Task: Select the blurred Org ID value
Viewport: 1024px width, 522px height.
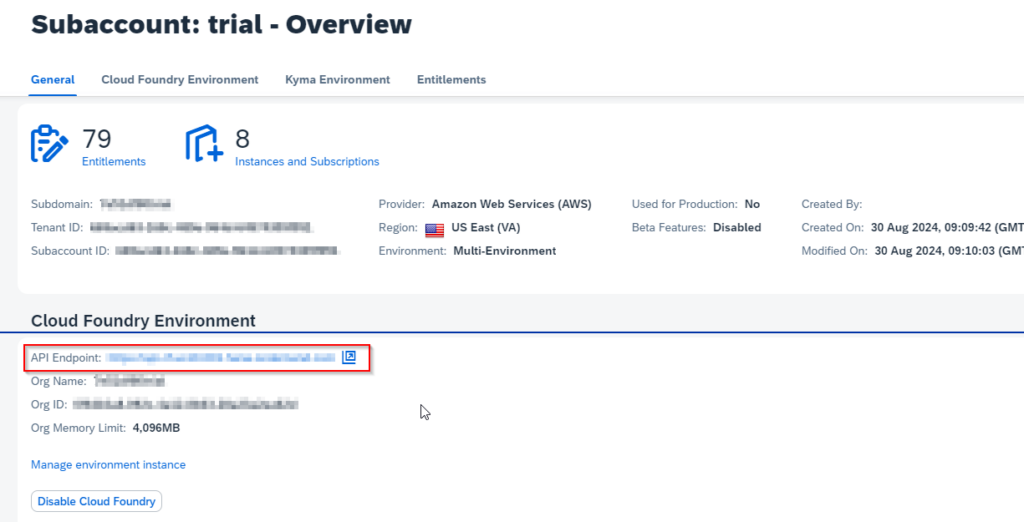Action: tap(185, 404)
